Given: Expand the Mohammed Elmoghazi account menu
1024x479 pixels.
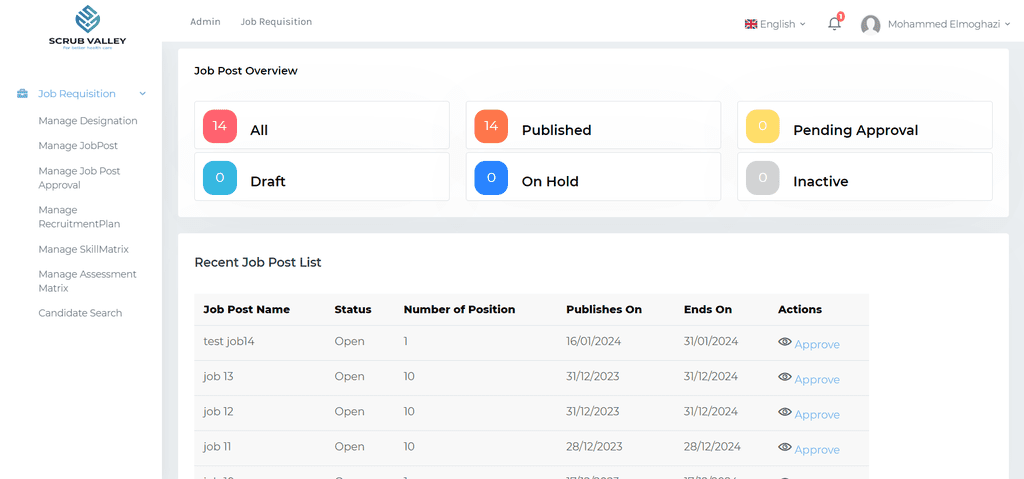Looking at the screenshot, I should coord(949,24).
